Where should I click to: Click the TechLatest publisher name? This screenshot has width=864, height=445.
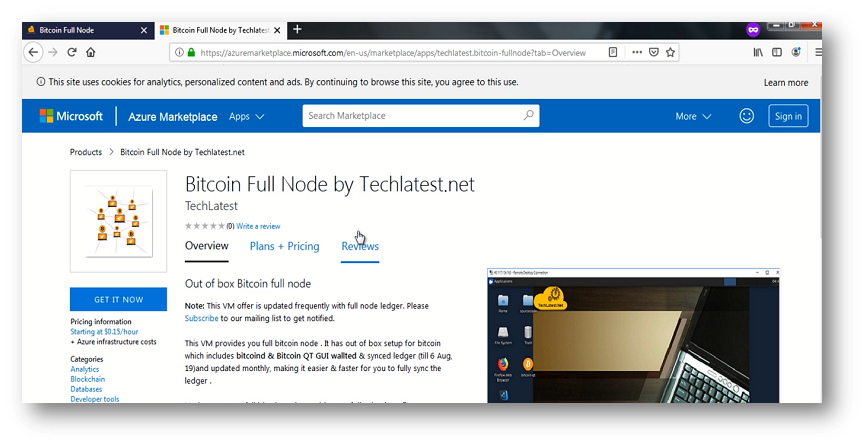[x=212, y=206]
